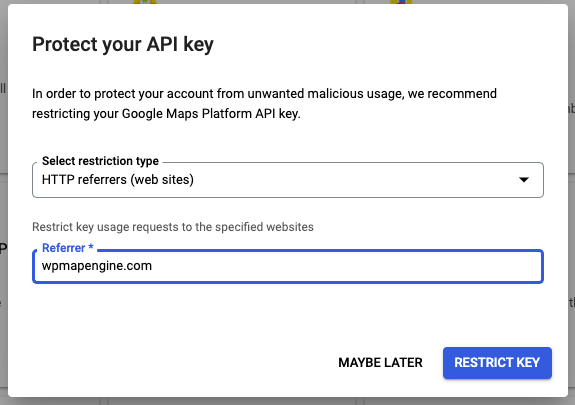Click the dimmed backdrop below the dialog

click(288, 401)
